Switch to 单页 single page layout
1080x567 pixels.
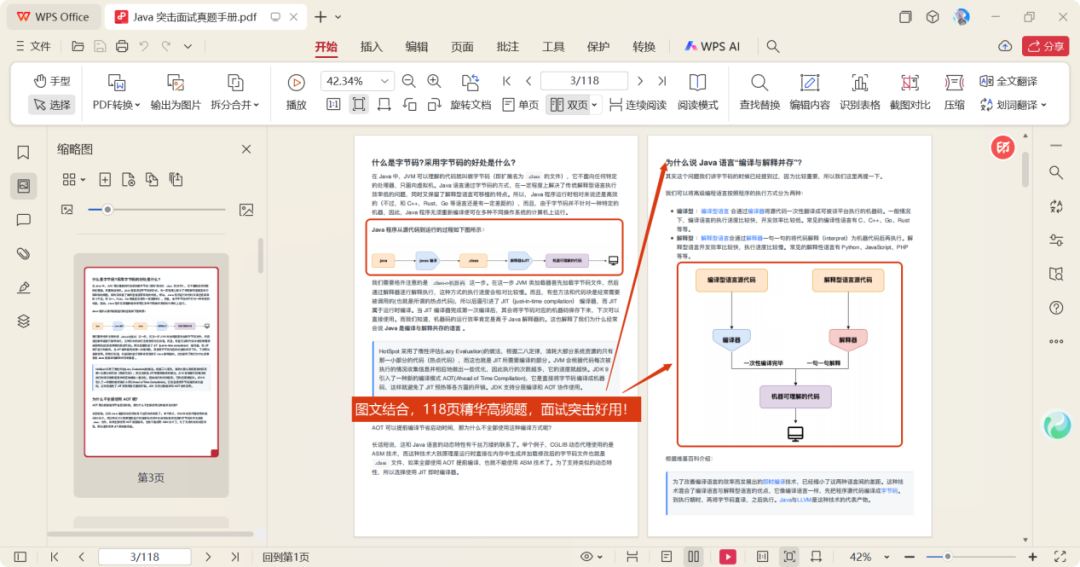(x=521, y=105)
